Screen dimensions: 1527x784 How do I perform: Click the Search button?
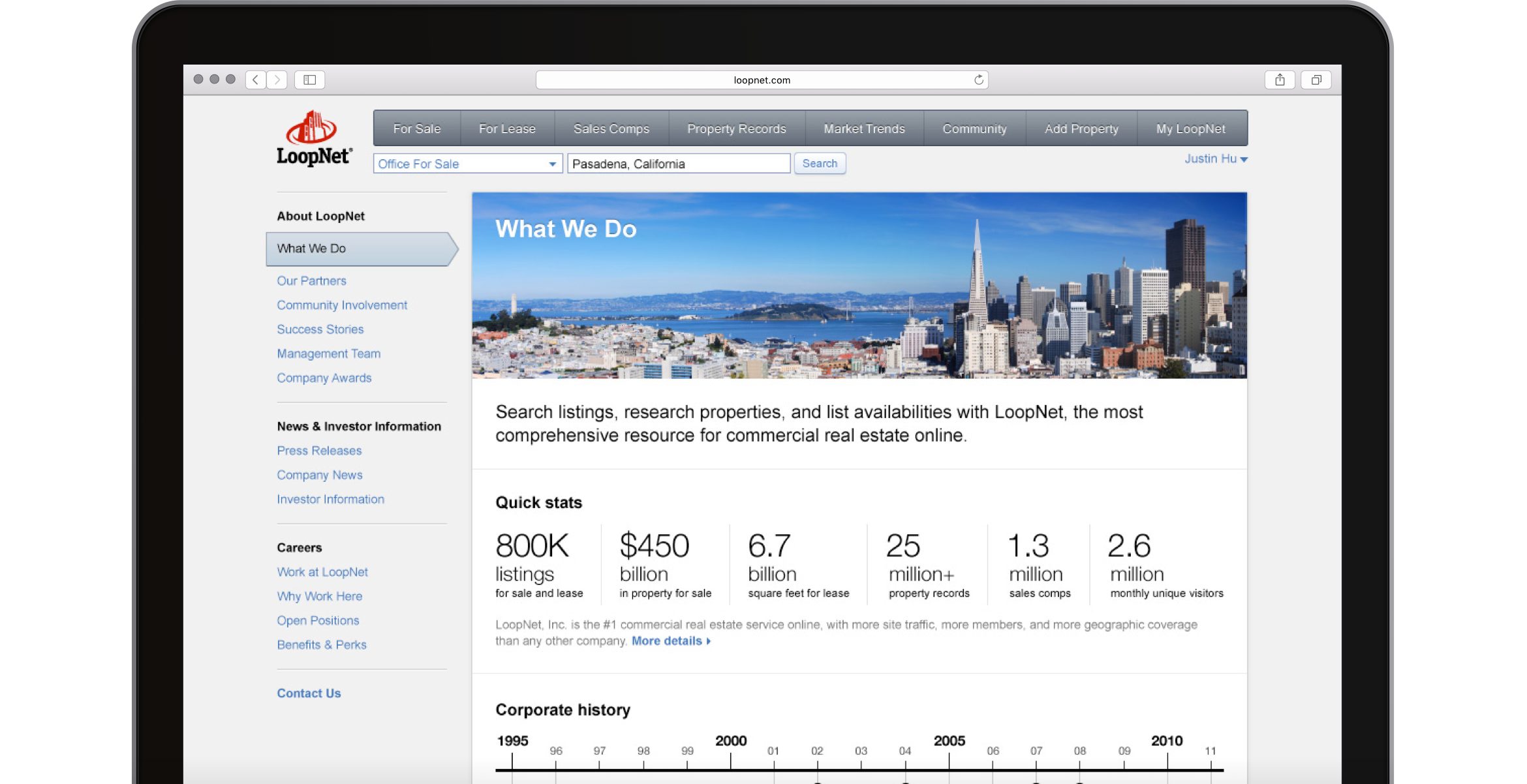click(820, 163)
